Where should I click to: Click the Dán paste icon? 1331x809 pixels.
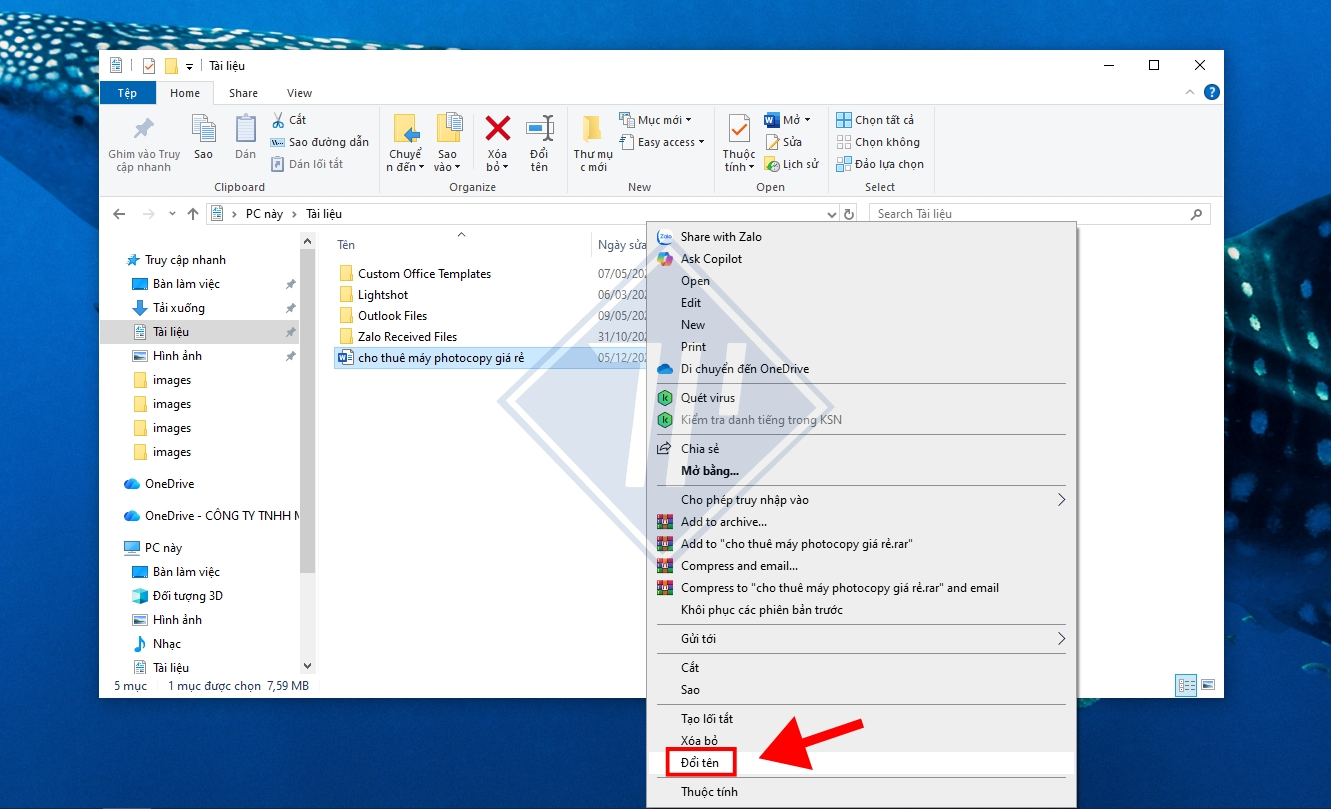(x=246, y=128)
